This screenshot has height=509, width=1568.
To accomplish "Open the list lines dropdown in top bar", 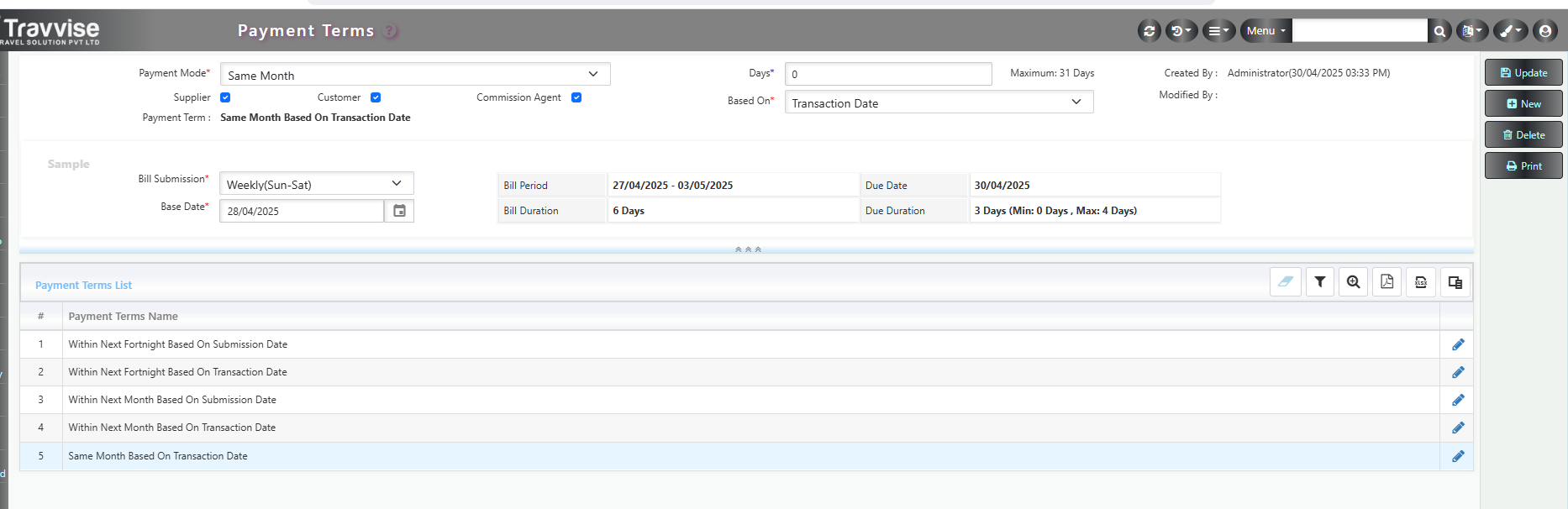I will [x=1218, y=31].
